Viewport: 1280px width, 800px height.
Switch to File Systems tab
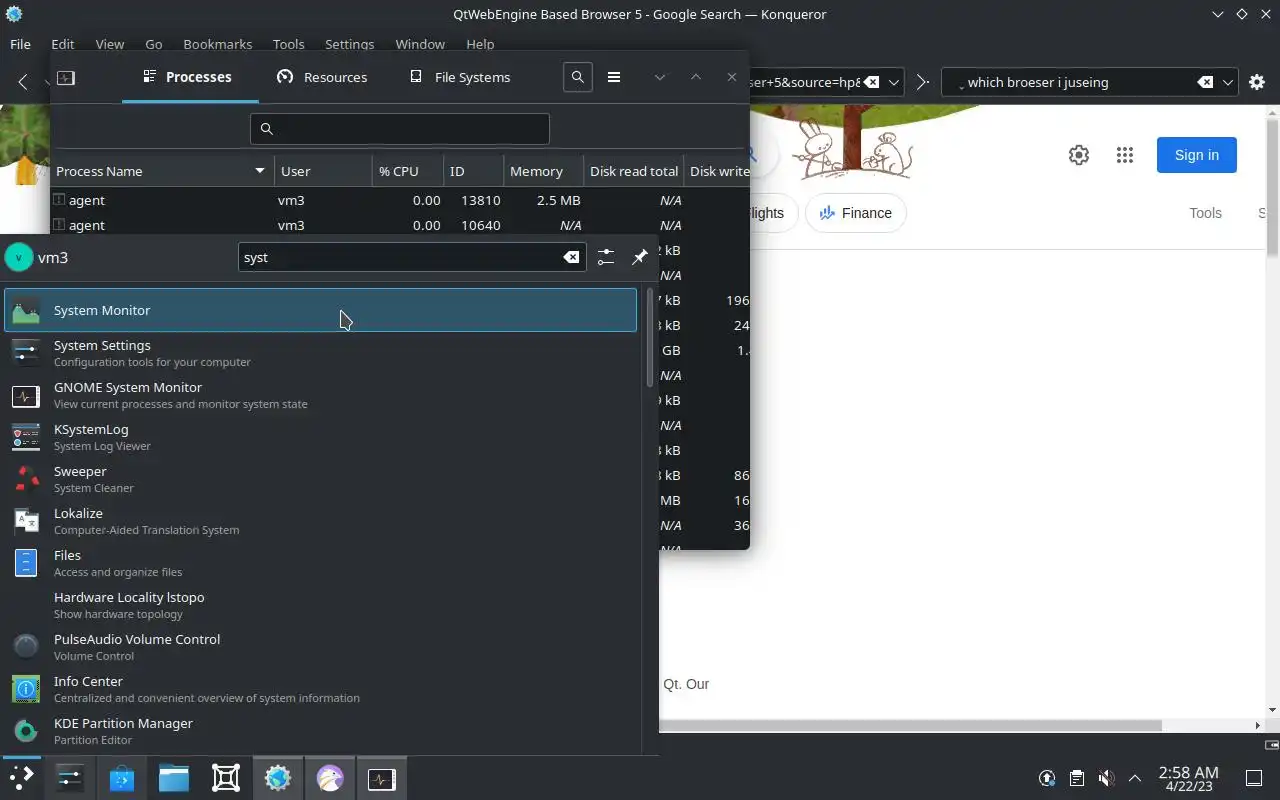(460, 77)
